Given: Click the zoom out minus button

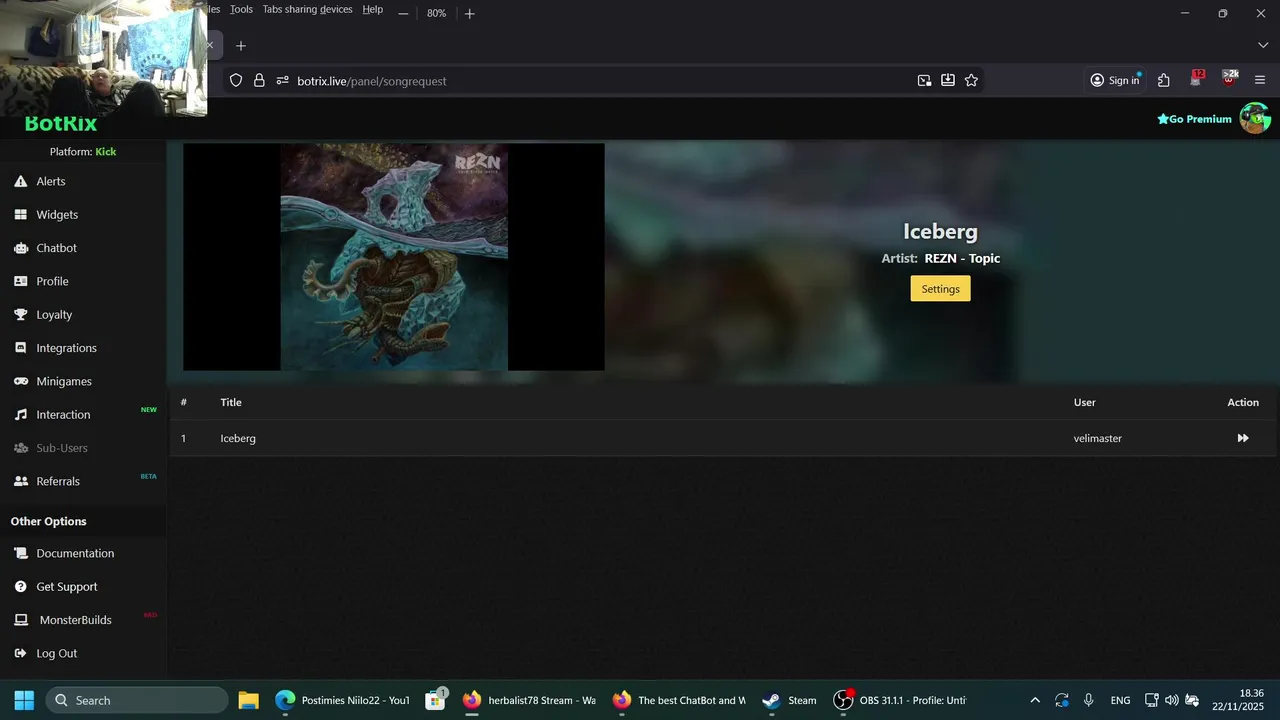Looking at the screenshot, I should [403, 13].
